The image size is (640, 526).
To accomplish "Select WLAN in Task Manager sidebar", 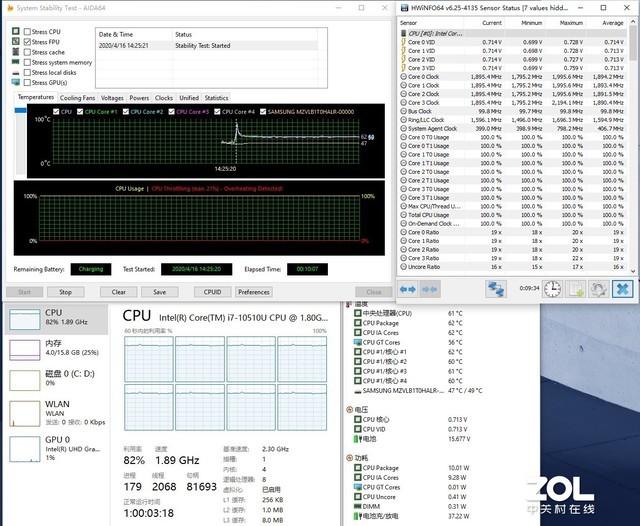I will click(x=56, y=413).
